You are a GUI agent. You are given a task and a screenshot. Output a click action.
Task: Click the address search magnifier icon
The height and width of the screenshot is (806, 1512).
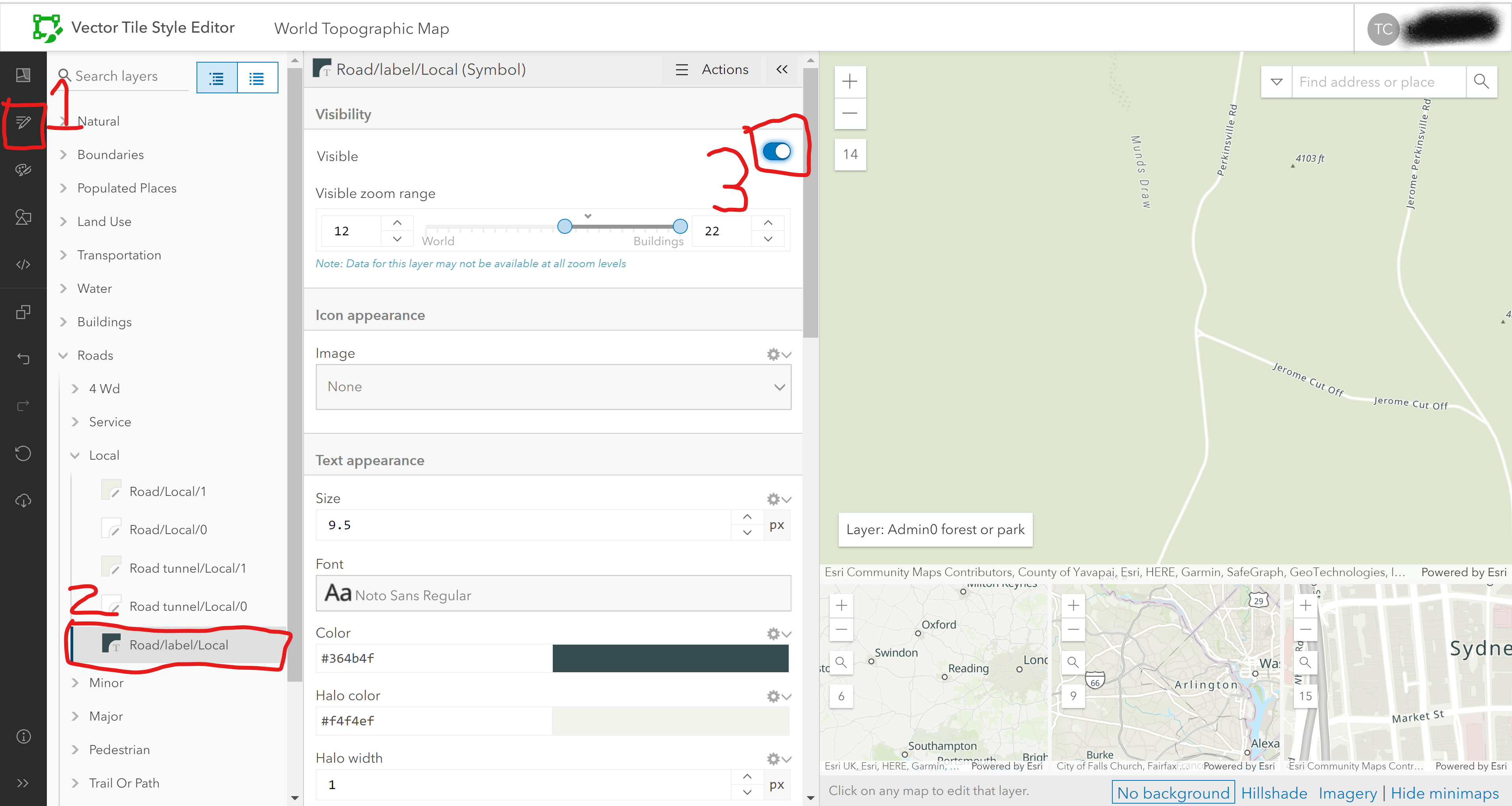[x=1481, y=81]
